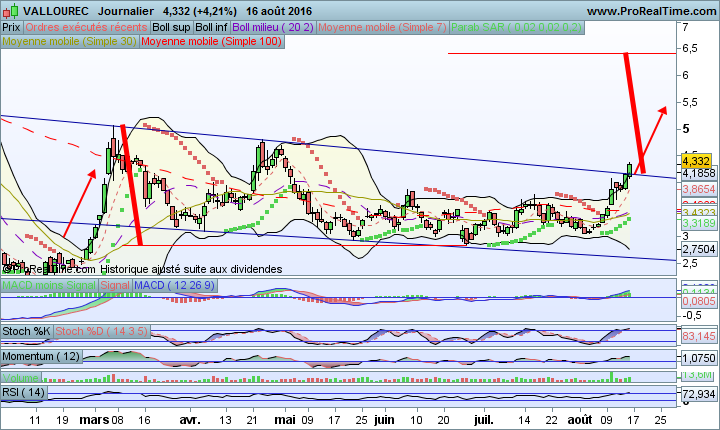Click the 16 août 2016 date
Viewport: 720px width, 430px height.
coord(279,11)
